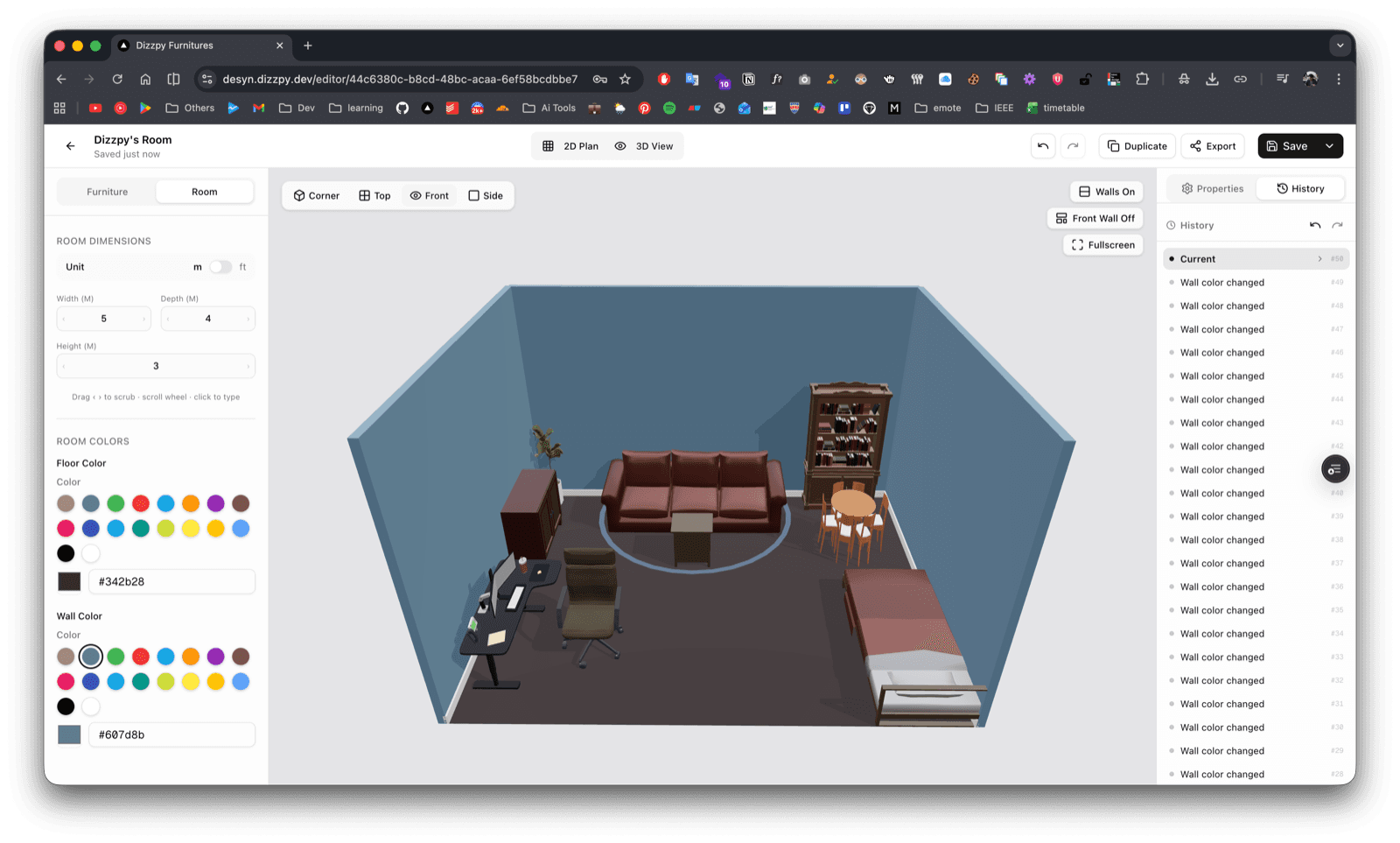Toggle unit switch between m and ft

pyautogui.click(x=220, y=267)
